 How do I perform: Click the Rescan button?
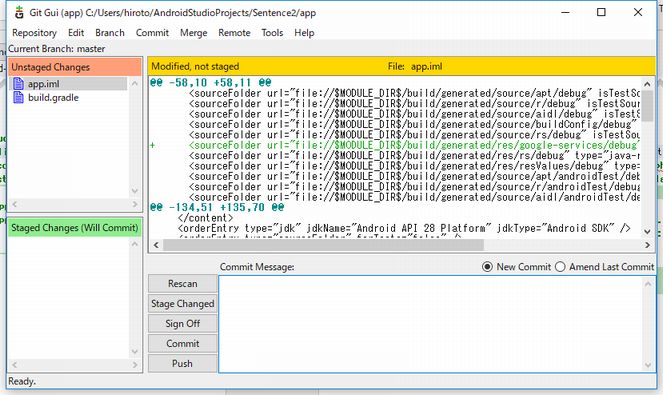coord(183,283)
